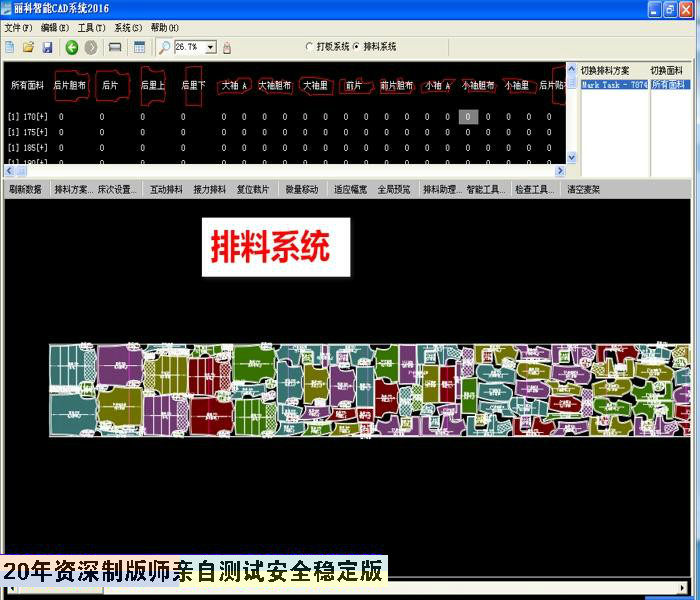
Task: Select 后片 pattern piece thumbnail
Action: pyautogui.click(x=112, y=85)
